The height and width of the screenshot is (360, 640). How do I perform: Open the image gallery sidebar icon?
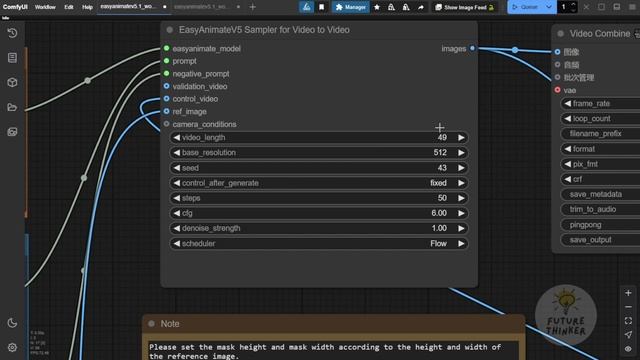click(12, 132)
